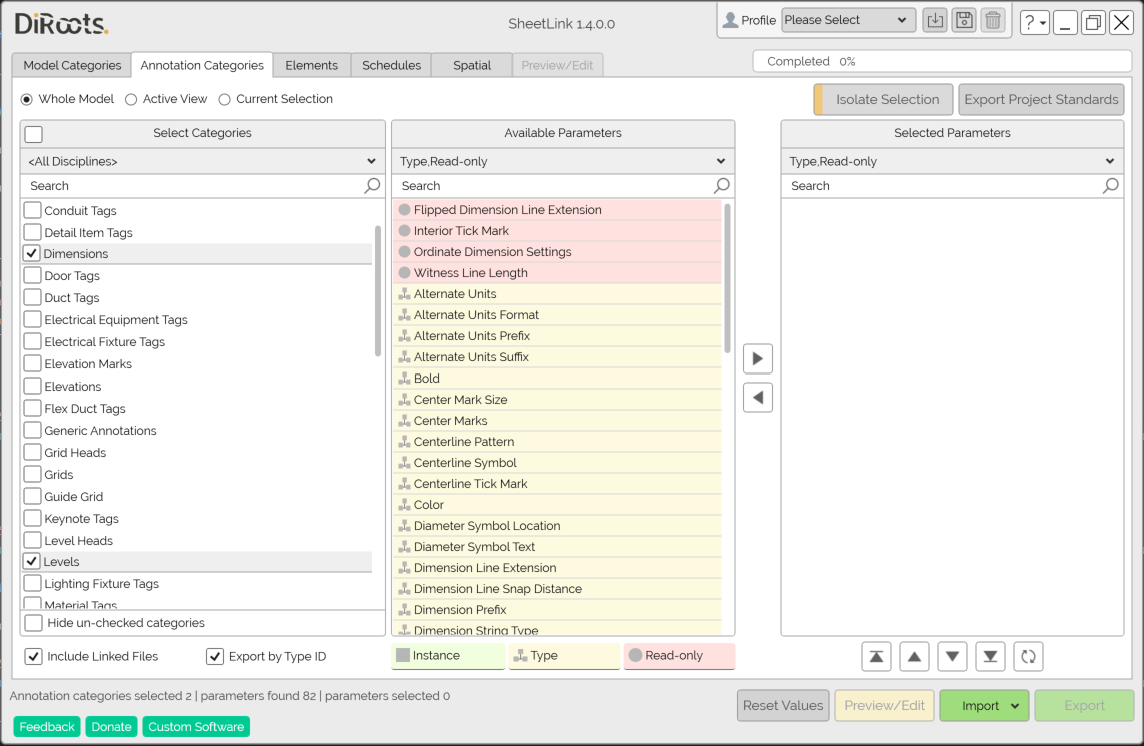Click the Export Project Standards button
The width and height of the screenshot is (1144, 746).
pos(1041,99)
